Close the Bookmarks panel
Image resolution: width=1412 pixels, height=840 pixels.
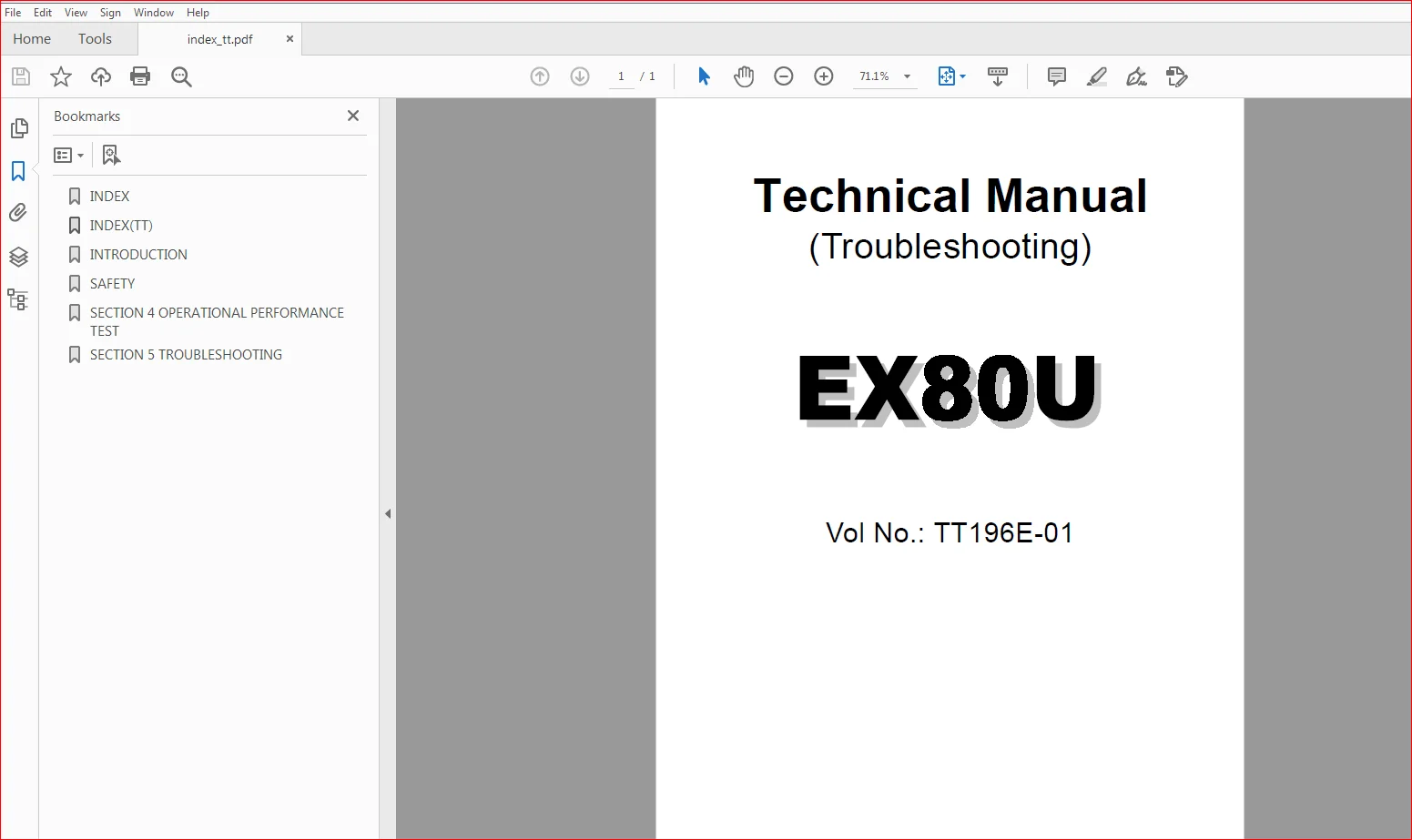coord(353,116)
